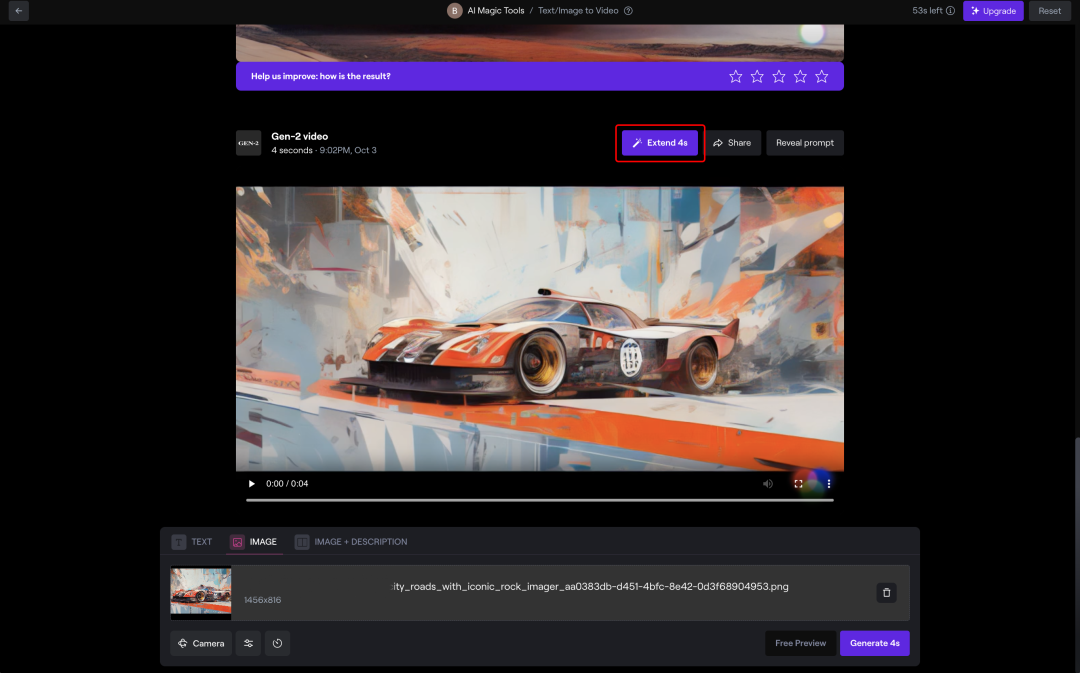Reset the session with Reset
Screen dimensions: 1080x673
pyautogui.click(x=1050, y=11)
